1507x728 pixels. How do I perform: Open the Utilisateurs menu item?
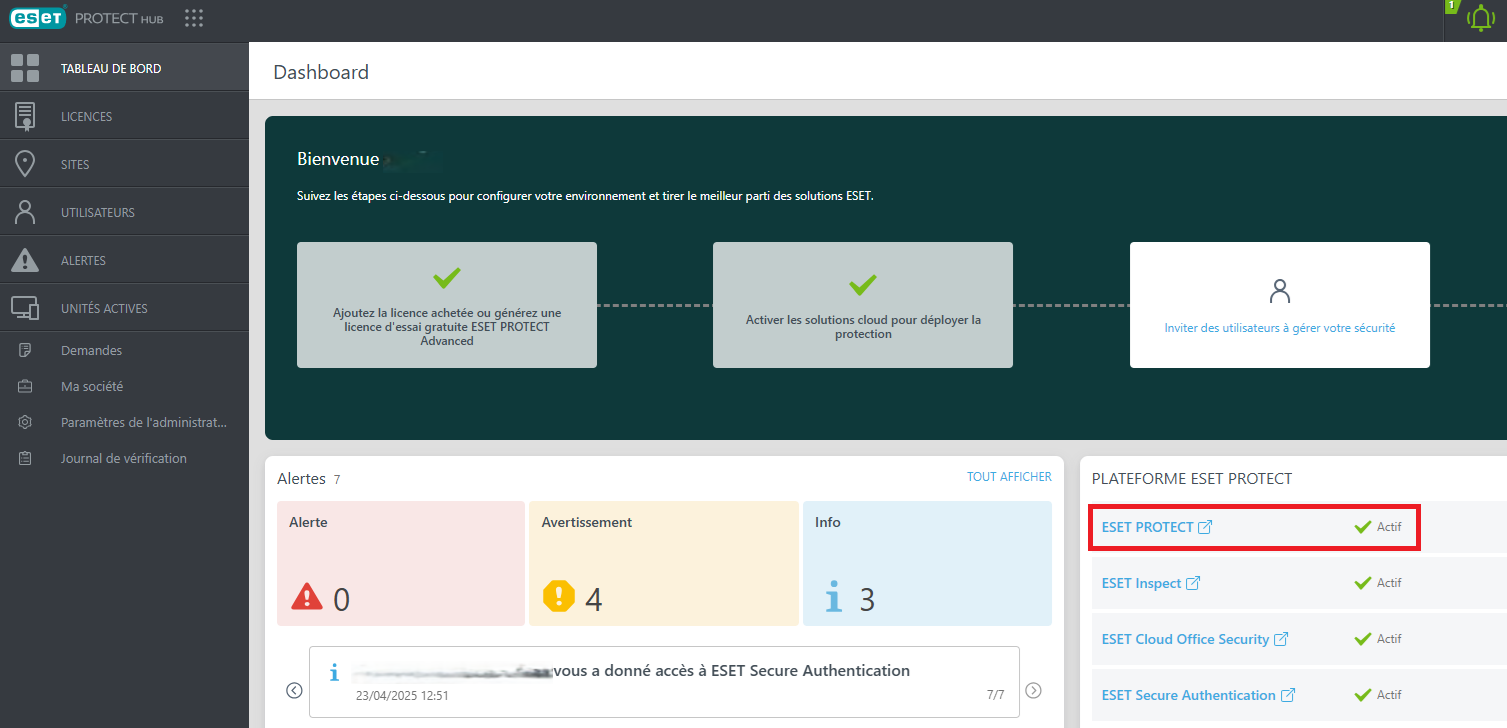[124, 212]
